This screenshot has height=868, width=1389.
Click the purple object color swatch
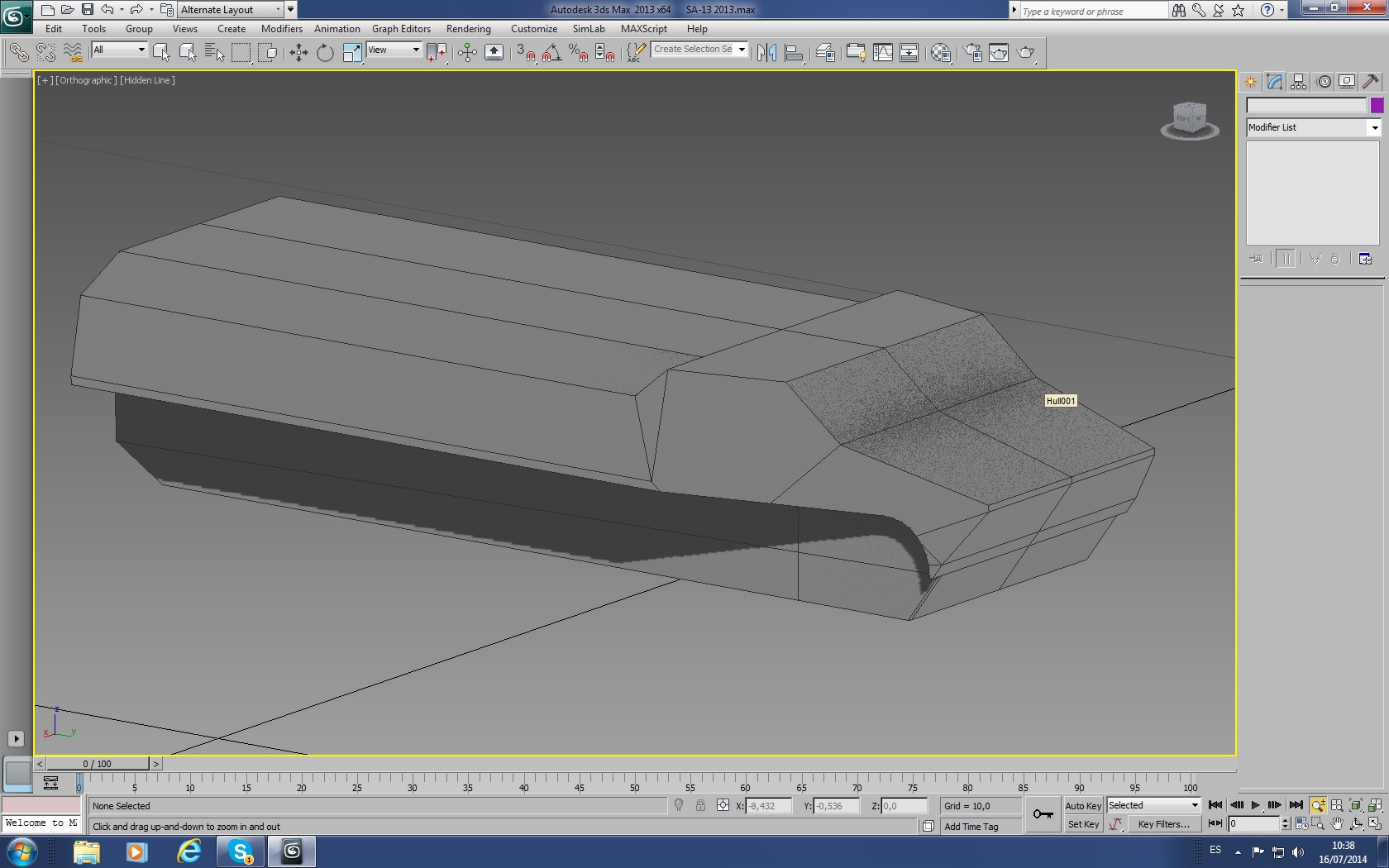pos(1377,105)
